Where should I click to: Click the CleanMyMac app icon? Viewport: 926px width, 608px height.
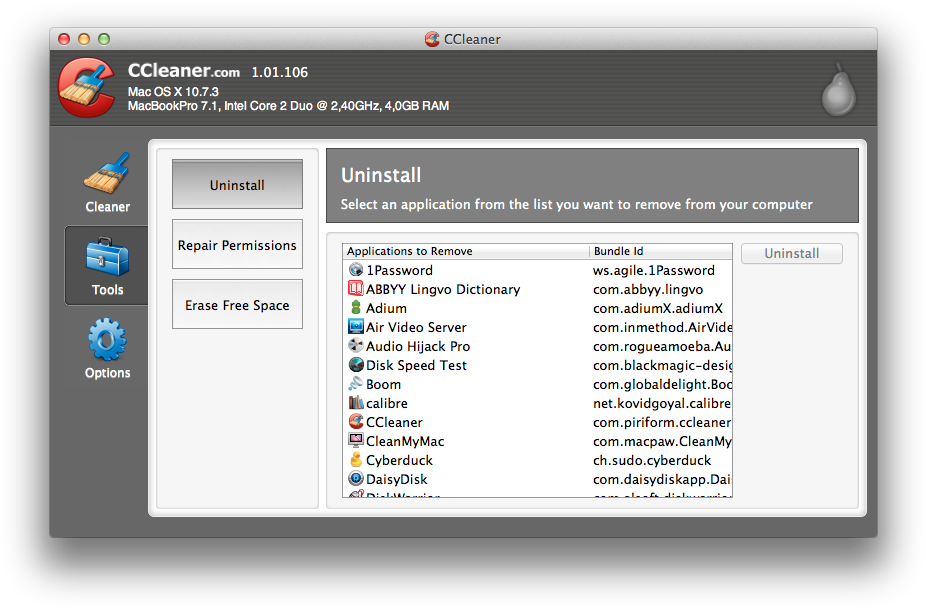click(356, 440)
